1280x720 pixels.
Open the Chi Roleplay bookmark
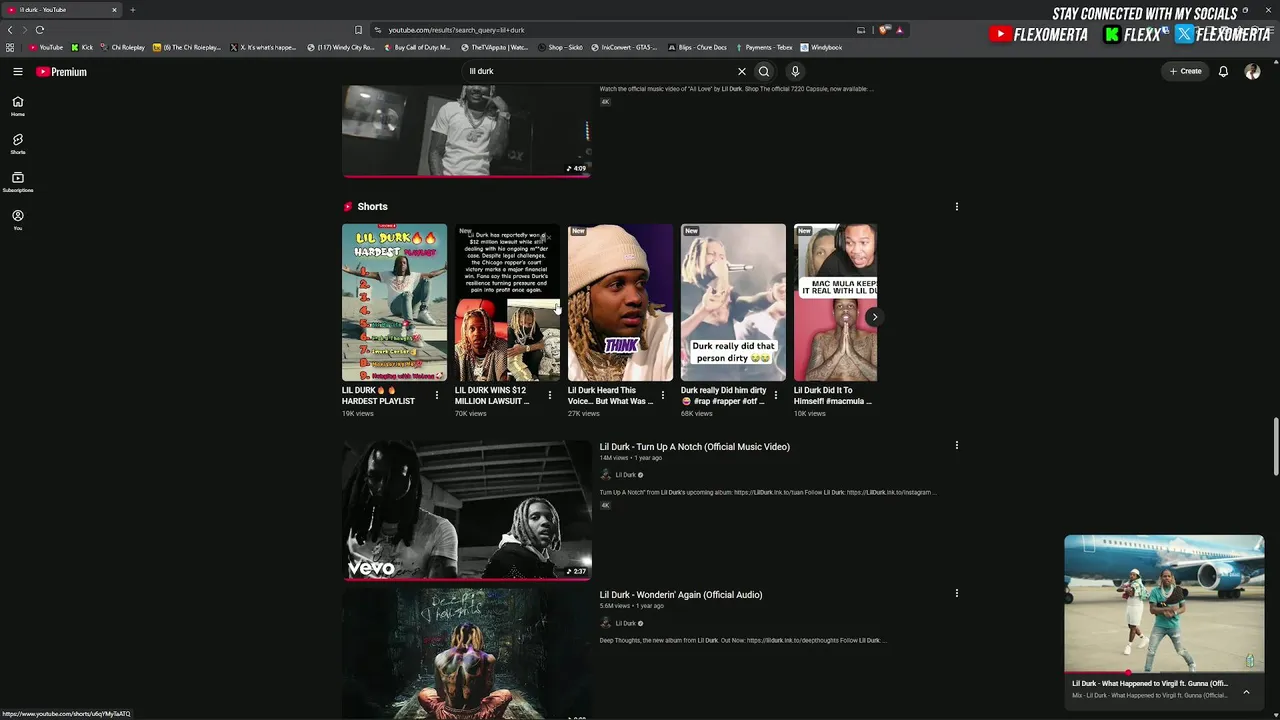point(124,47)
